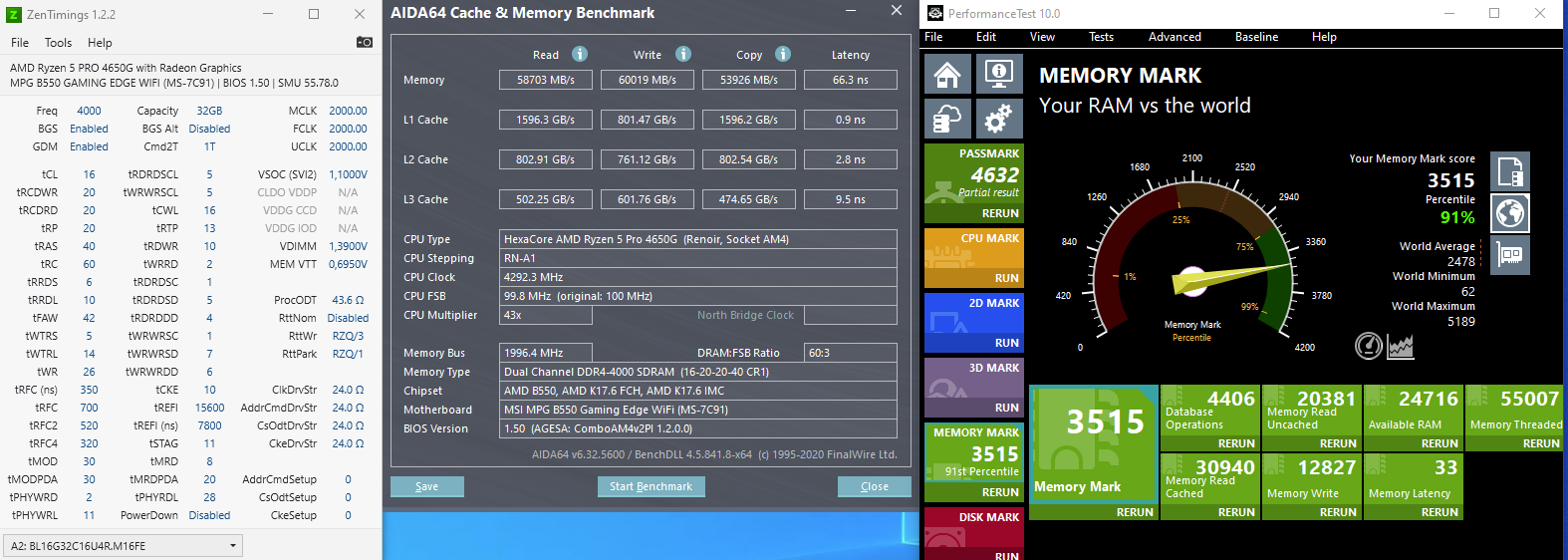Open the Tests menu in PerformanceTest
Viewport: 1568px width, 560px height.
[x=1101, y=37]
